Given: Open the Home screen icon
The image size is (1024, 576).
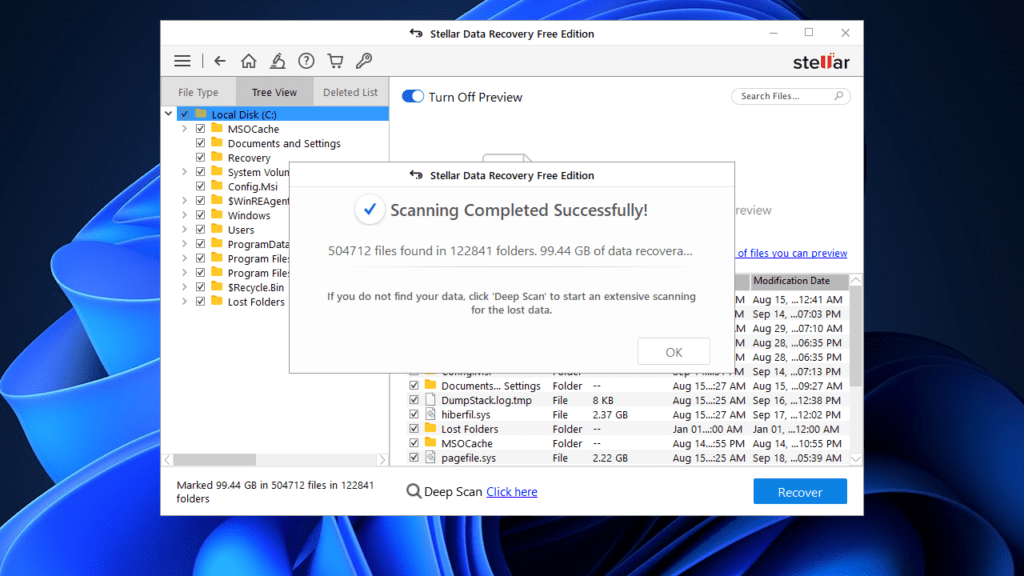Looking at the screenshot, I should click(x=248, y=61).
